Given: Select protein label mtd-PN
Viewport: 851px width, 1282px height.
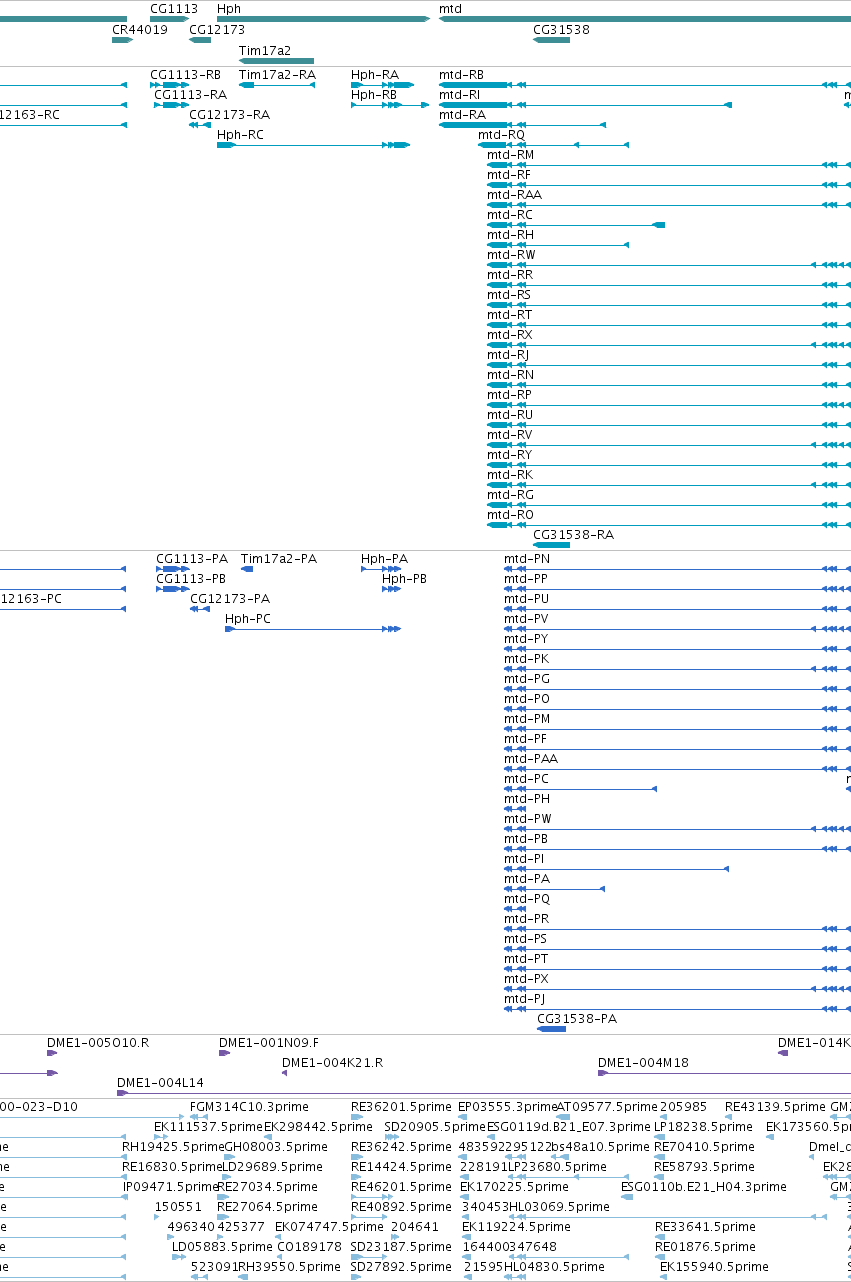Looking at the screenshot, I should (x=527, y=559).
